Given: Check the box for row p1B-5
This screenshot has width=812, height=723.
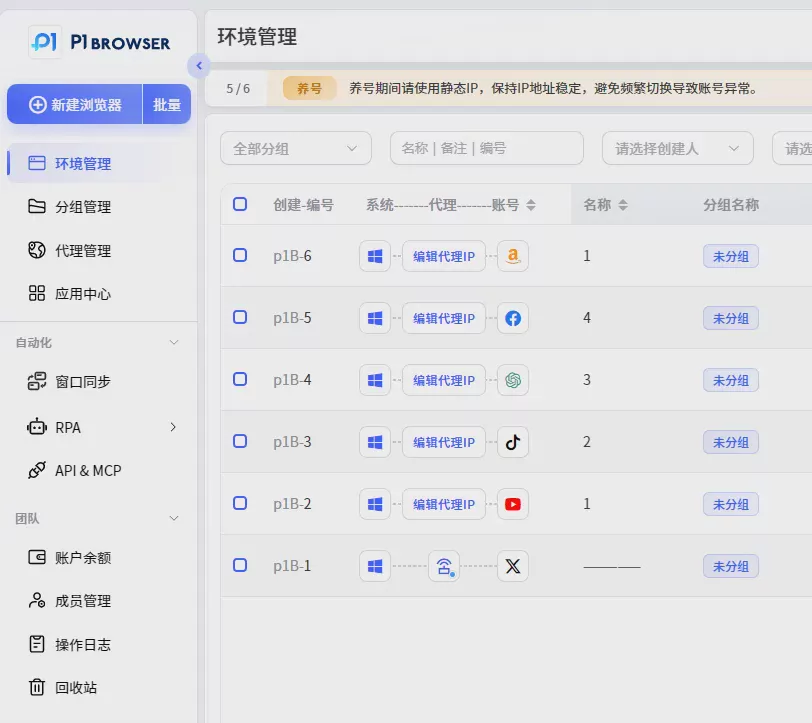Looking at the screenshot, I should point(240,317).
